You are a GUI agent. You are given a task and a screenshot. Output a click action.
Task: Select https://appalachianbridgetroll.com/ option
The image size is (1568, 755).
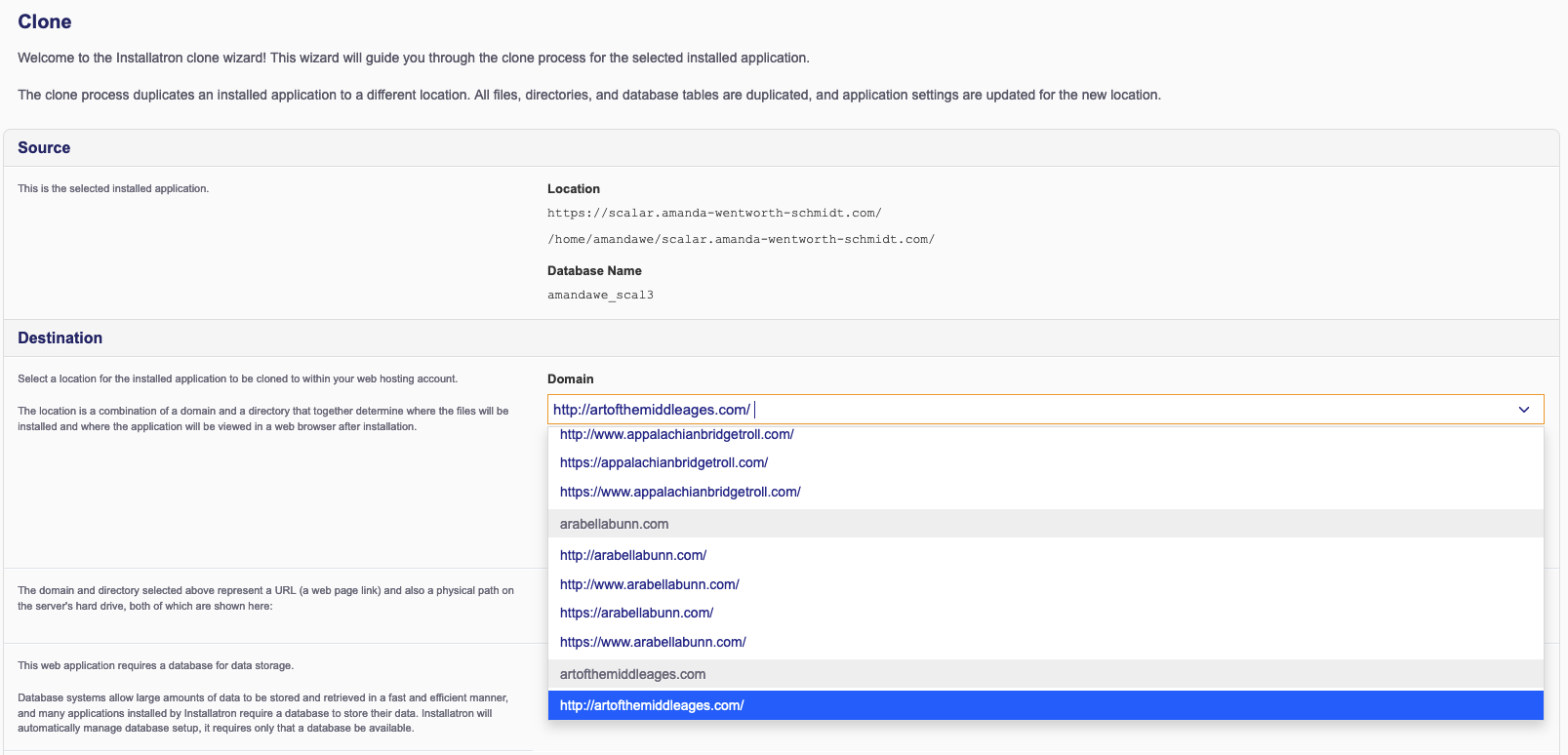coord(1045,462)
